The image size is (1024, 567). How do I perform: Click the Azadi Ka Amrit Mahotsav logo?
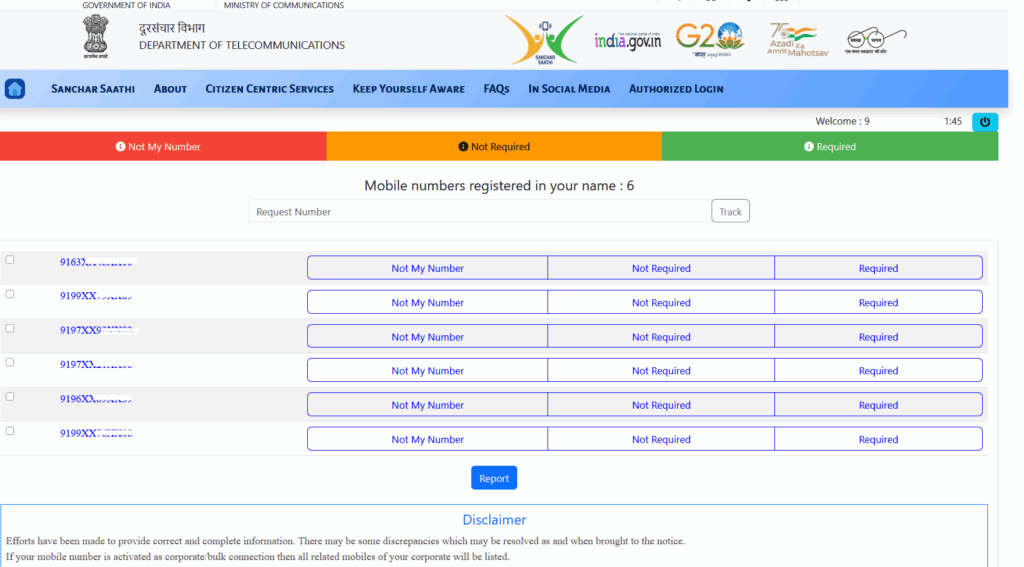pyautogui.click(x=791, y=40)
